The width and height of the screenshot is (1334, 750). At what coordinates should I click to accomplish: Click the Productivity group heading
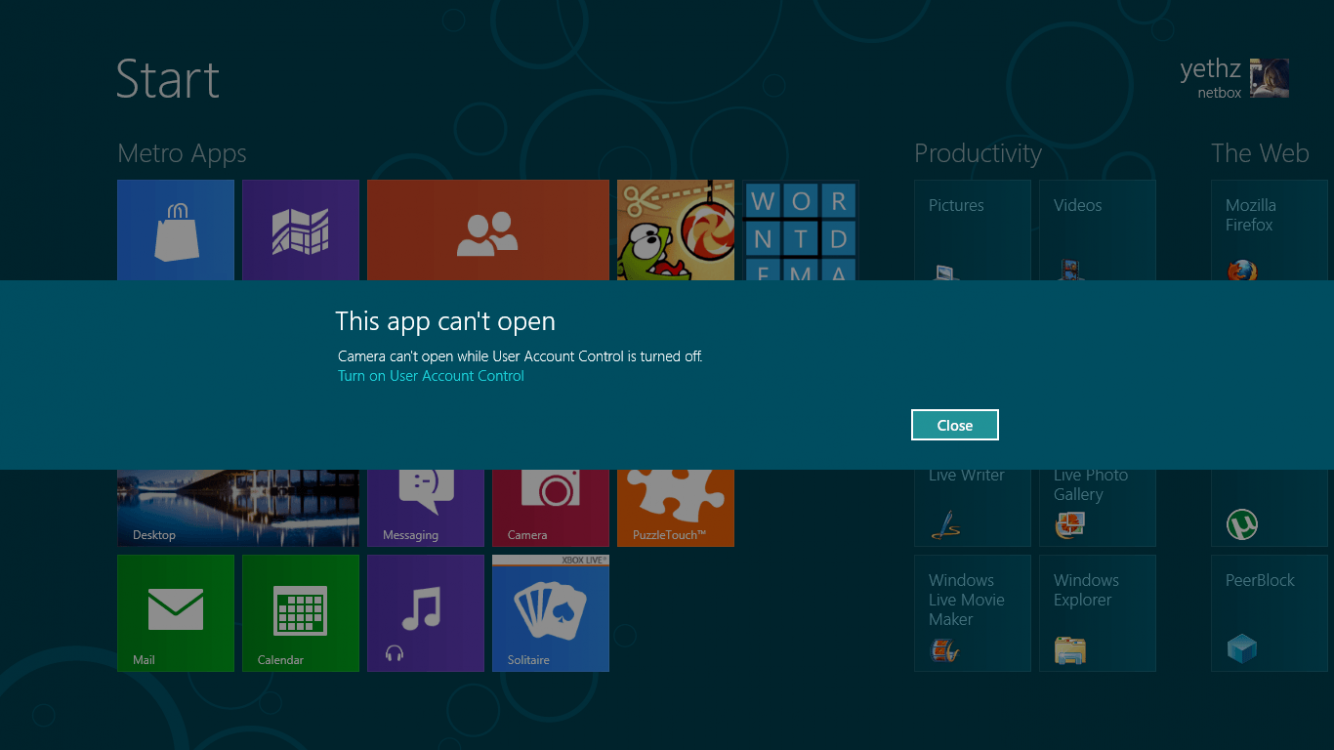click(978, 154)
